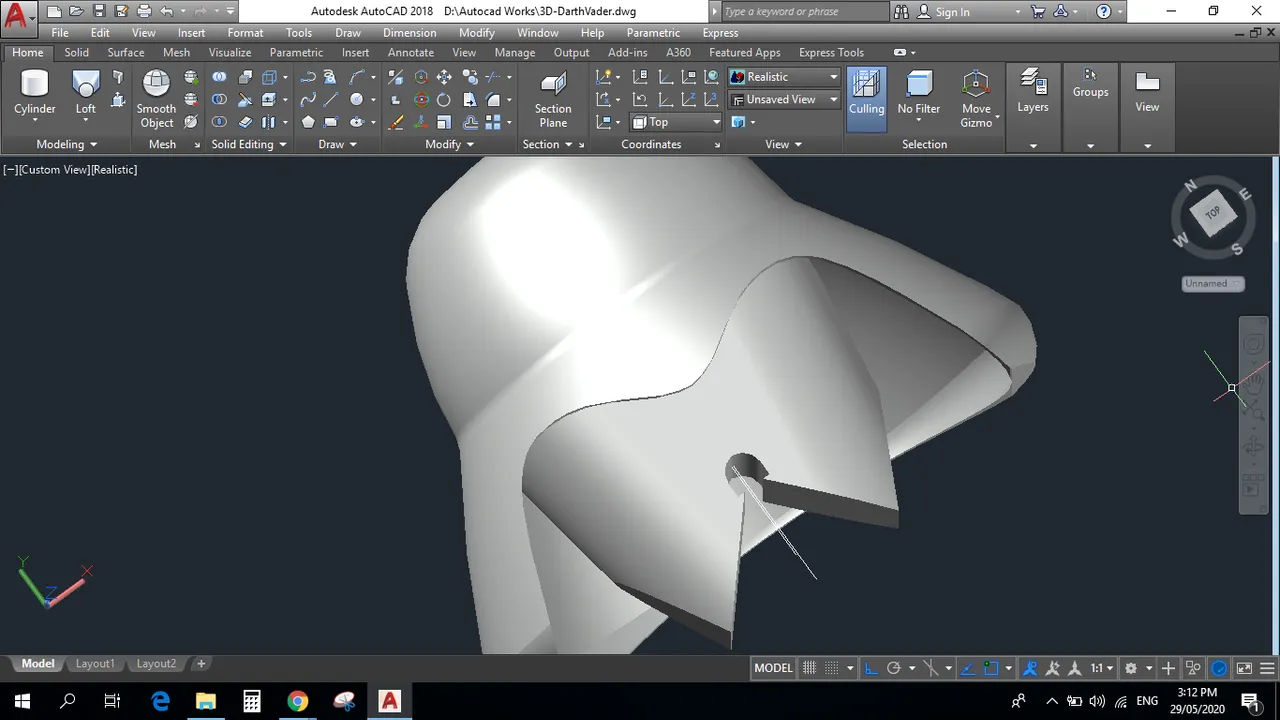Click the Solid Subtract icon
The height and width of the screenshot is (720, 1280).
pyautogui.click(x=219, y=99)
